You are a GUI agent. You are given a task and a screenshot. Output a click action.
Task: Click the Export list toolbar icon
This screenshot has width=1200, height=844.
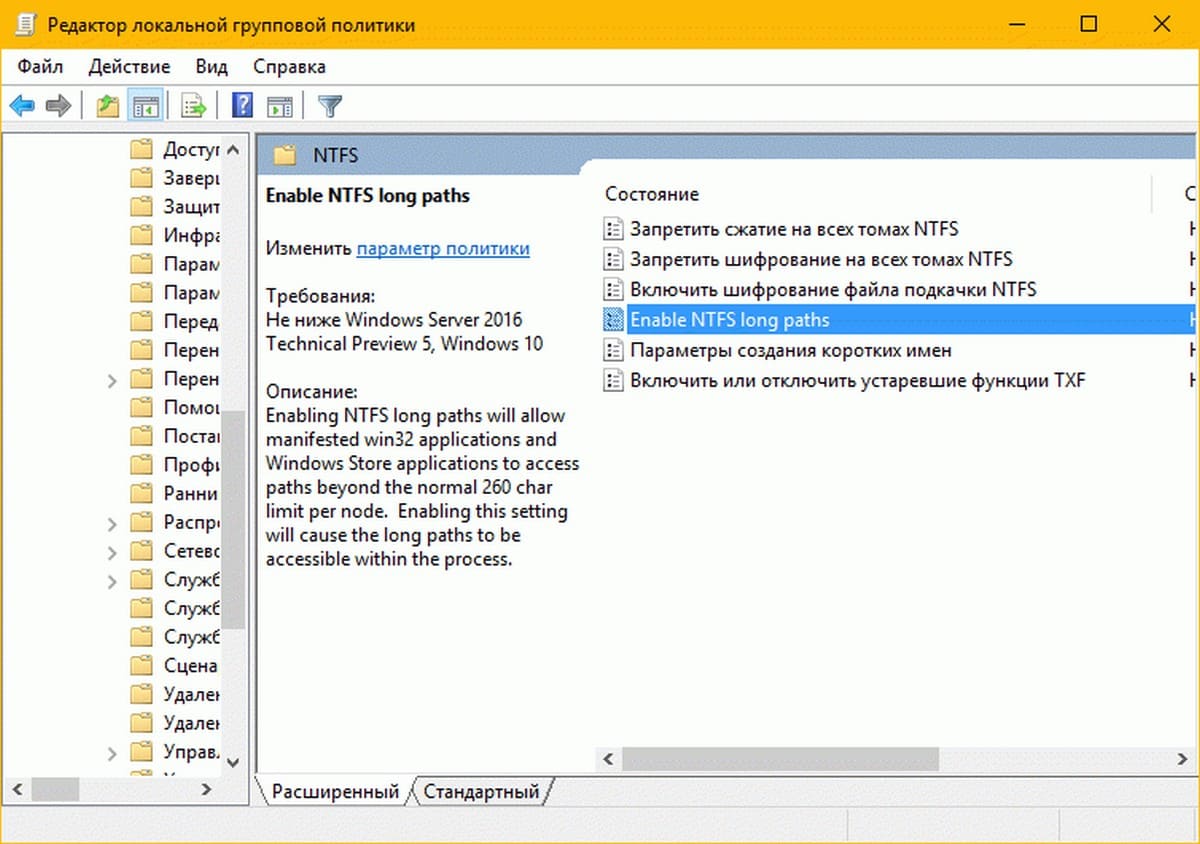point(193,106)
